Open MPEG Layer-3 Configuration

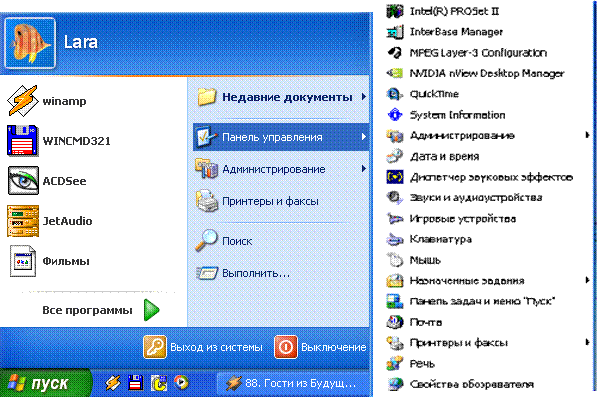click(x=467, y=53)
